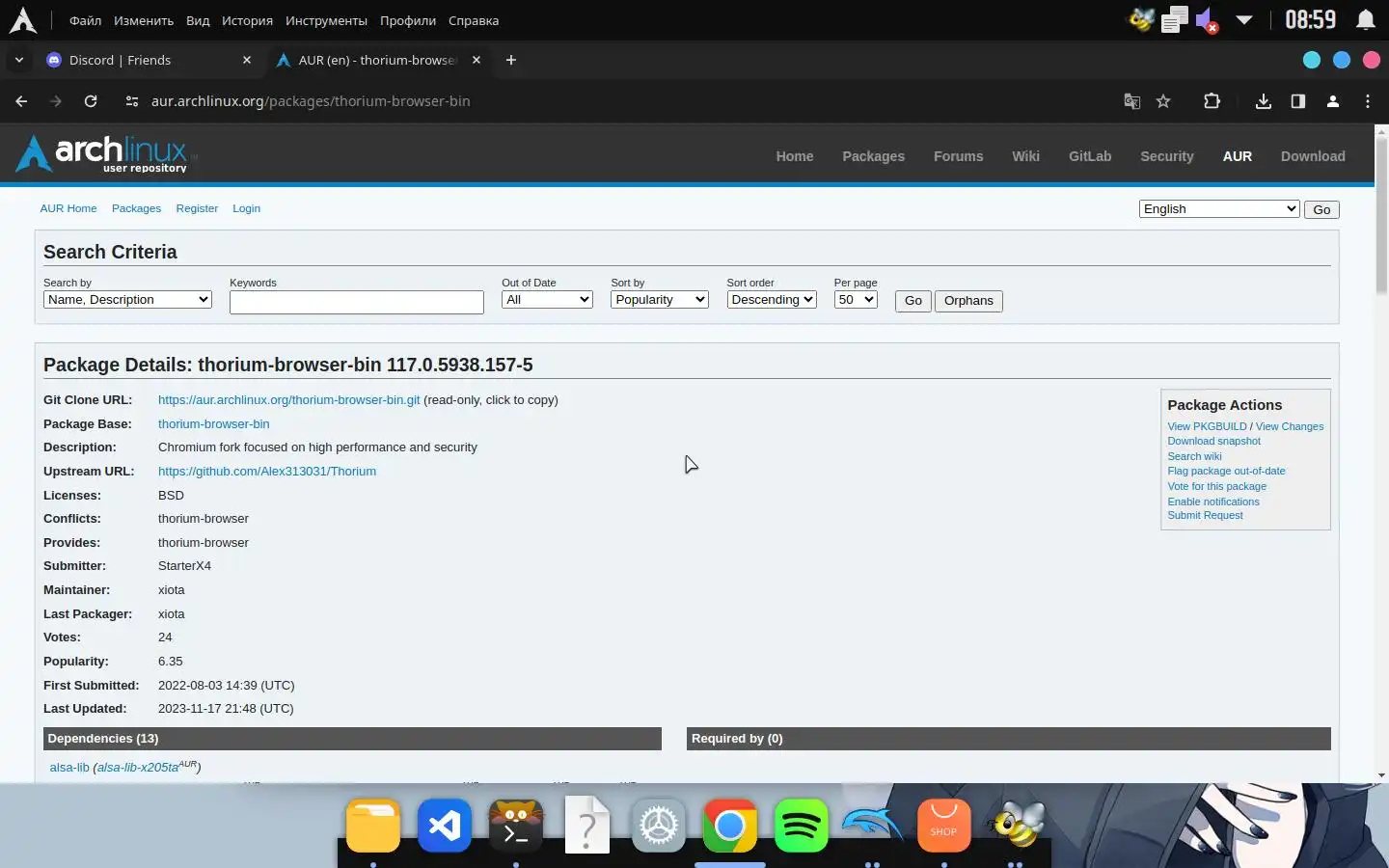This screenshot has width=1389, height=868.
Task: Open Изменить menu
Action: coord(144,20)
